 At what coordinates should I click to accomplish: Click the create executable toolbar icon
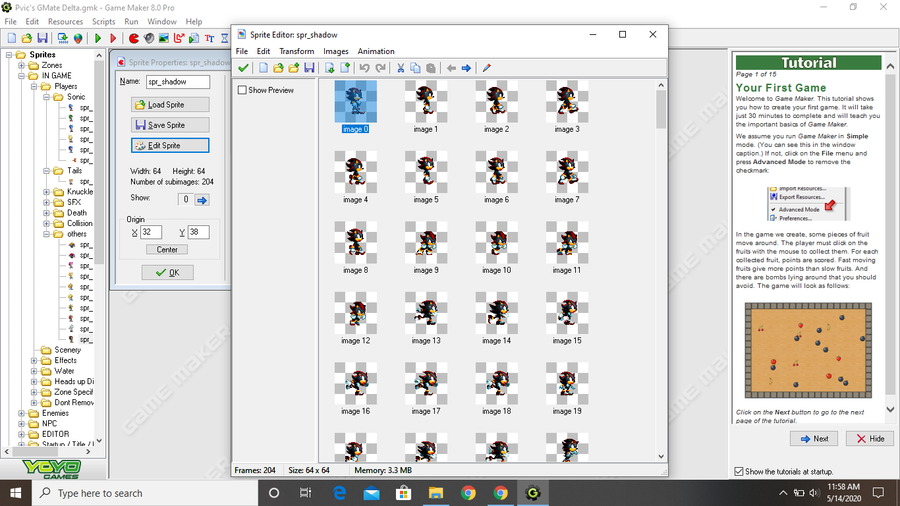pyautogui.click(x=63, y=38)
